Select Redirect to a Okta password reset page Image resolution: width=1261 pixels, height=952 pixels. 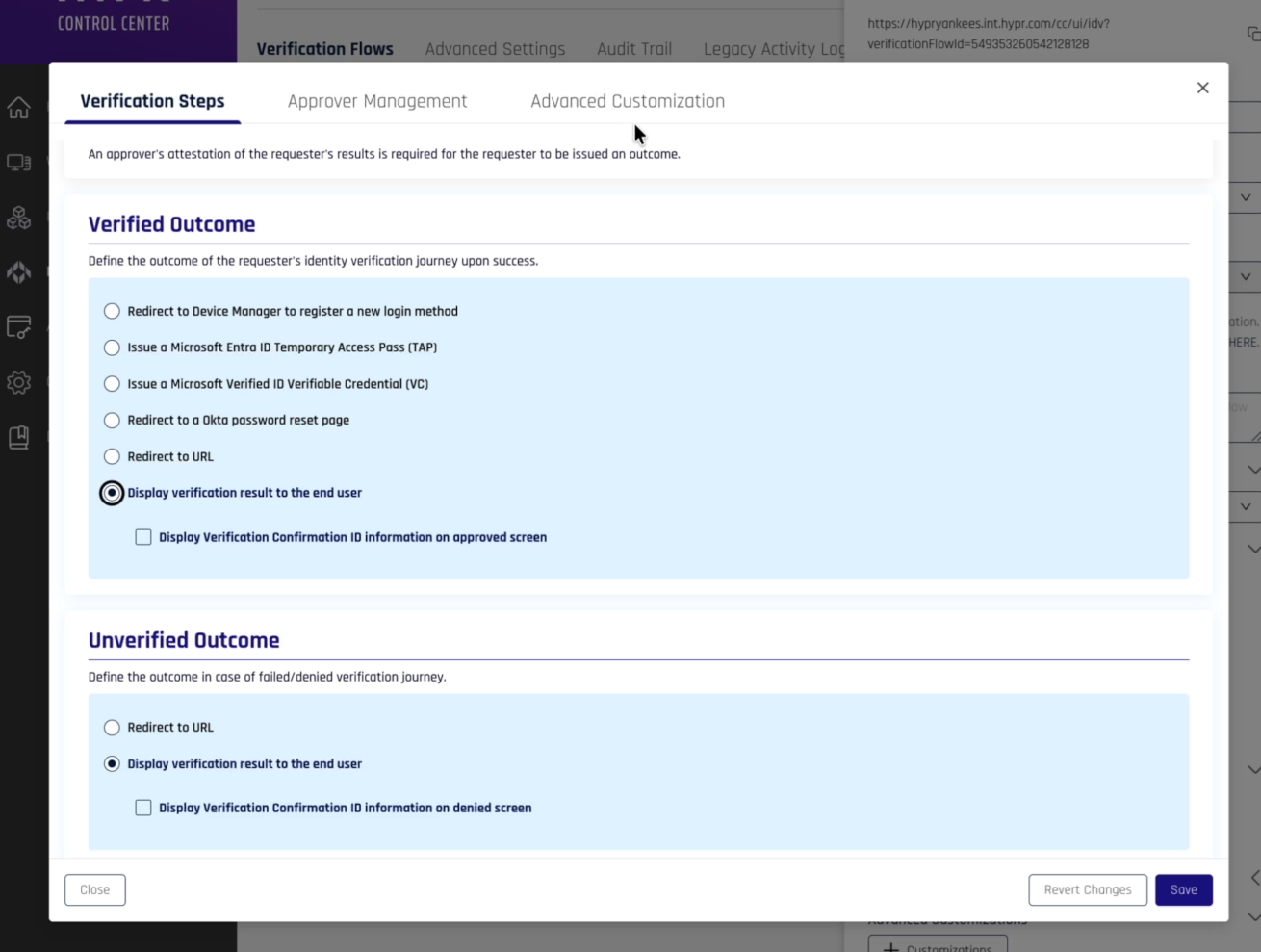(112, 421)
